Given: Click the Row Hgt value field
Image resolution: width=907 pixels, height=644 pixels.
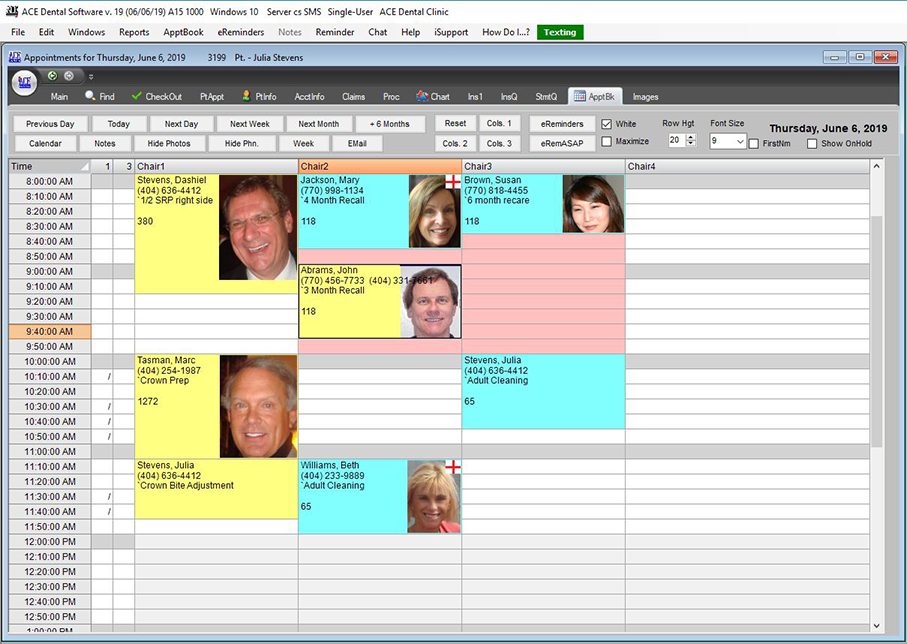Looking at the screenshot, I should point(677,140).
